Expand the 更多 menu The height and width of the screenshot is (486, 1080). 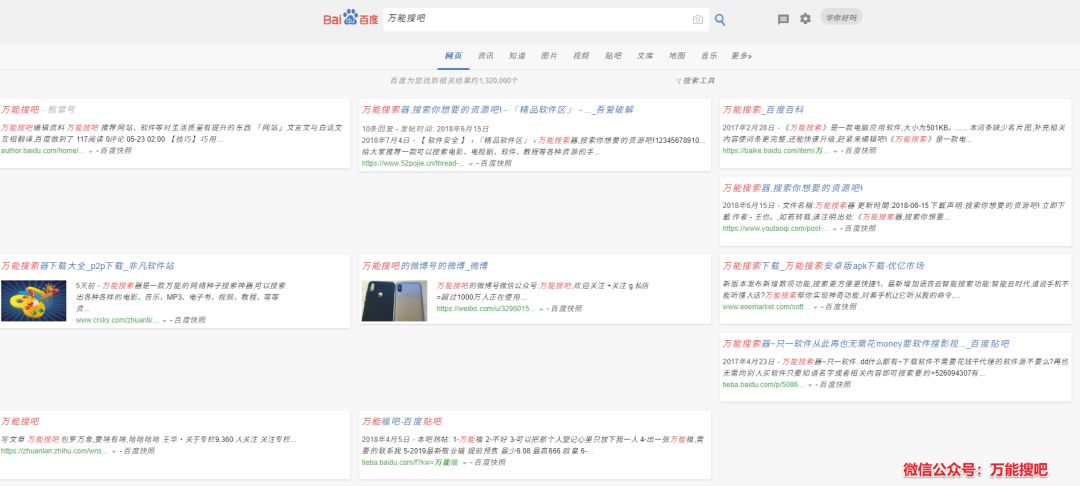[741, 56]
